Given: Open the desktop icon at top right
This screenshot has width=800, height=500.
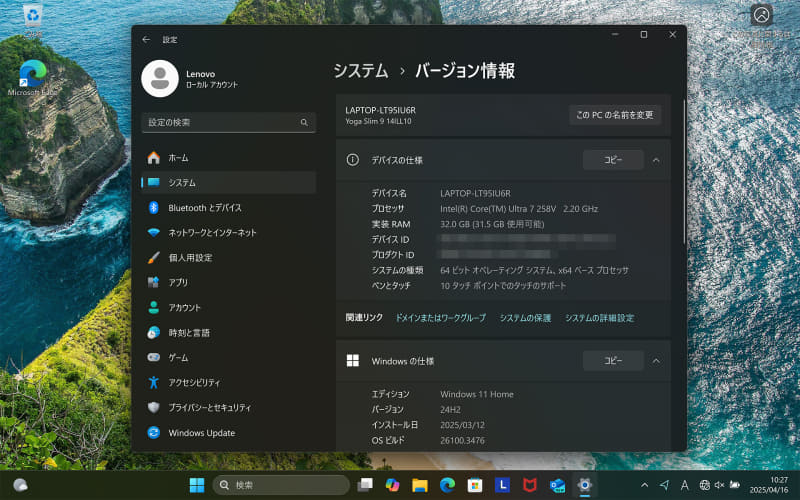Looking at the screenshot, I should pos(762,27).
